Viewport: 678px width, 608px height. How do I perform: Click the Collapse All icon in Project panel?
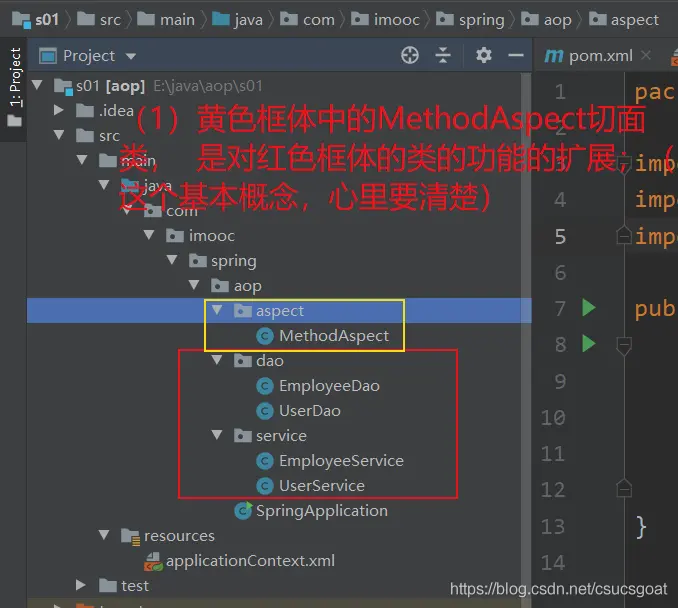tap(443, 55)
